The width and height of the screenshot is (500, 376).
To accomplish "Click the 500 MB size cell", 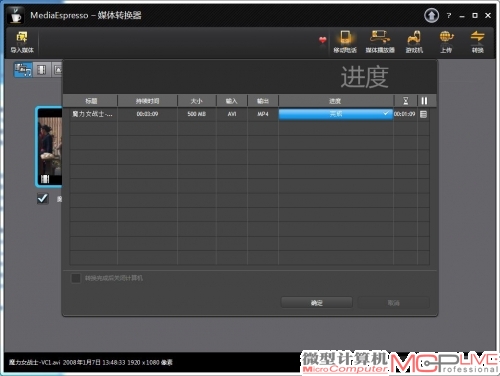I will click(197, 114).
